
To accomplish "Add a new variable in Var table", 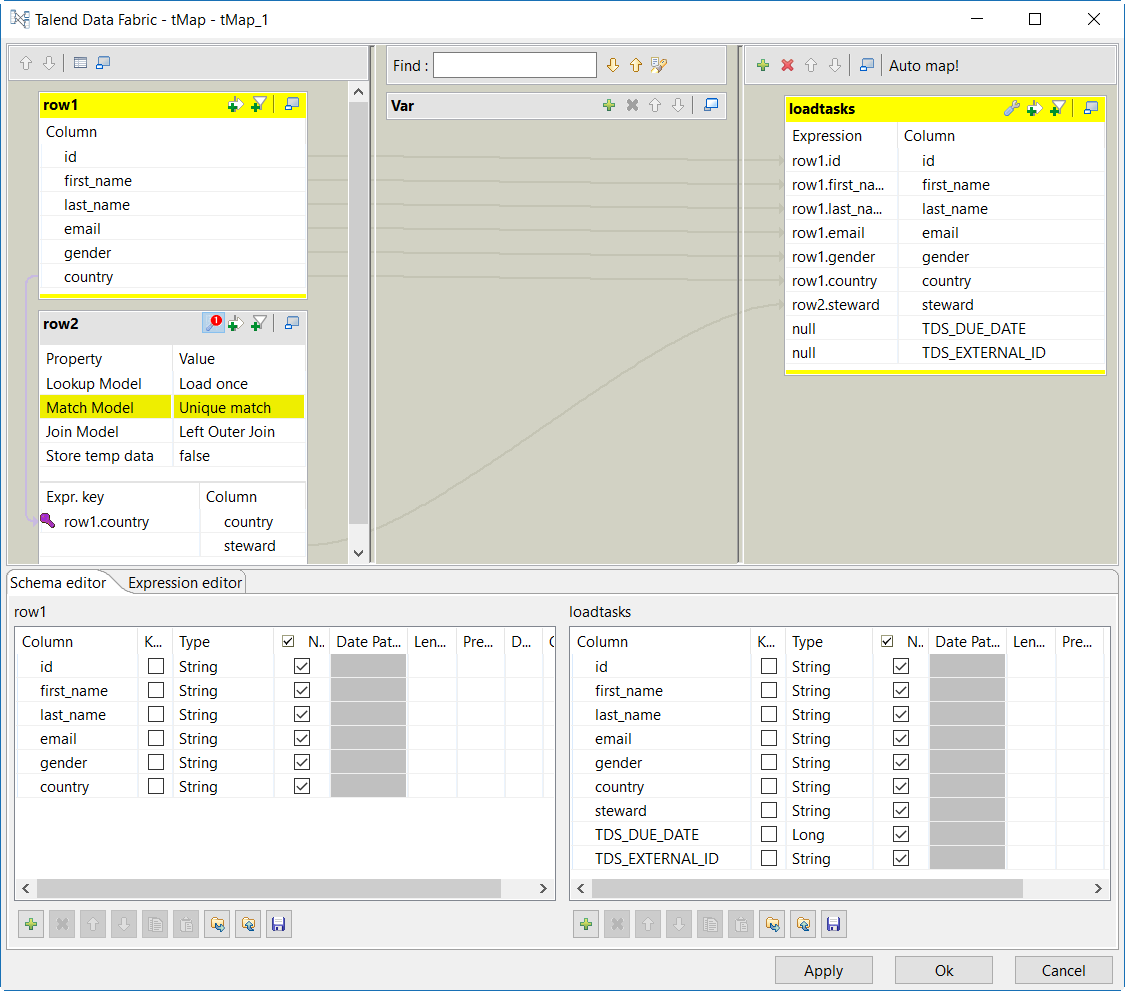I will click(608, 105).
